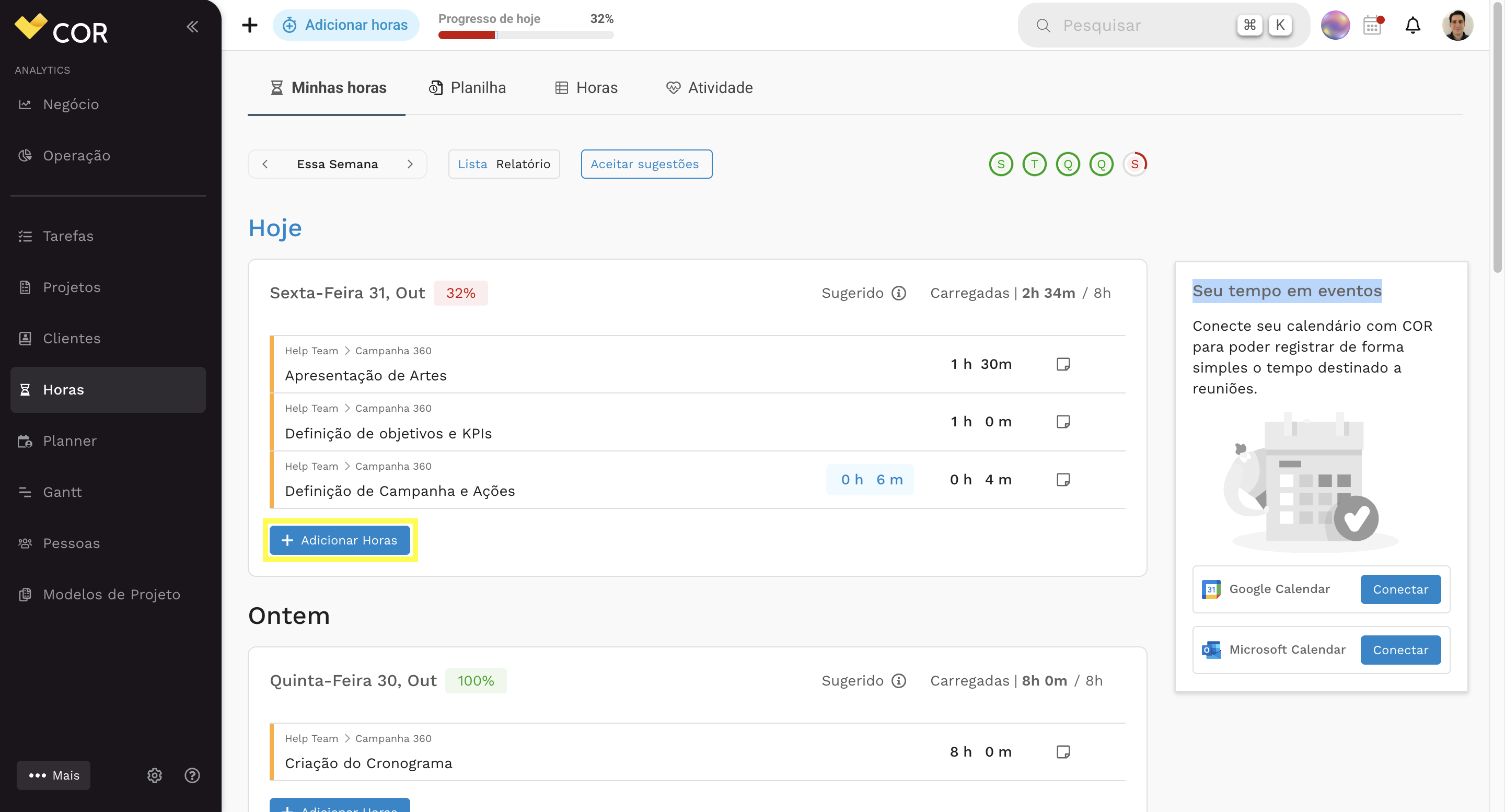Select Horas item in sidebar
Image resolution: width=1505 pixels, height=812 pixels.
pos(108,390)
